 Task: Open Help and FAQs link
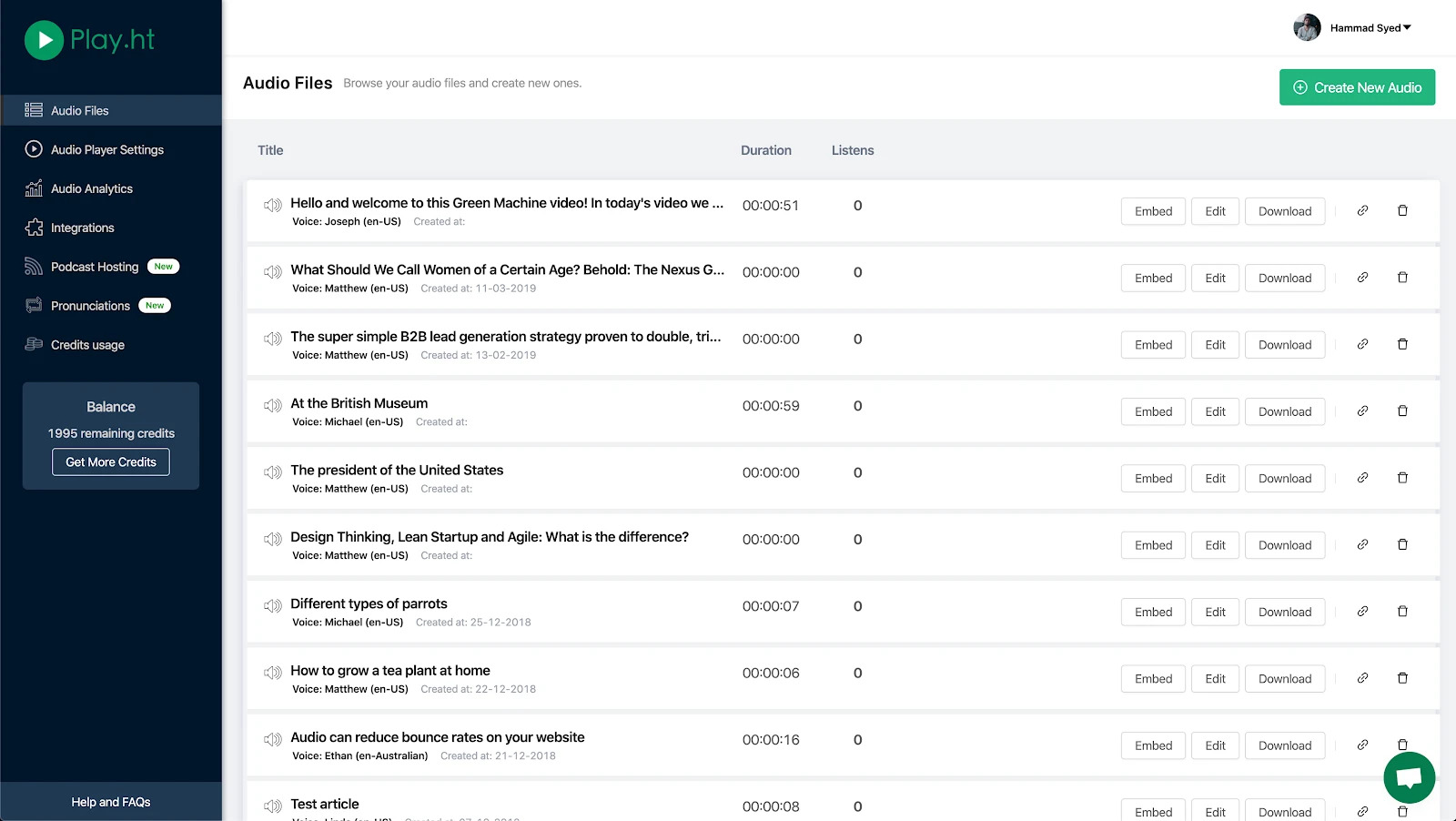(x=111, y=802)
